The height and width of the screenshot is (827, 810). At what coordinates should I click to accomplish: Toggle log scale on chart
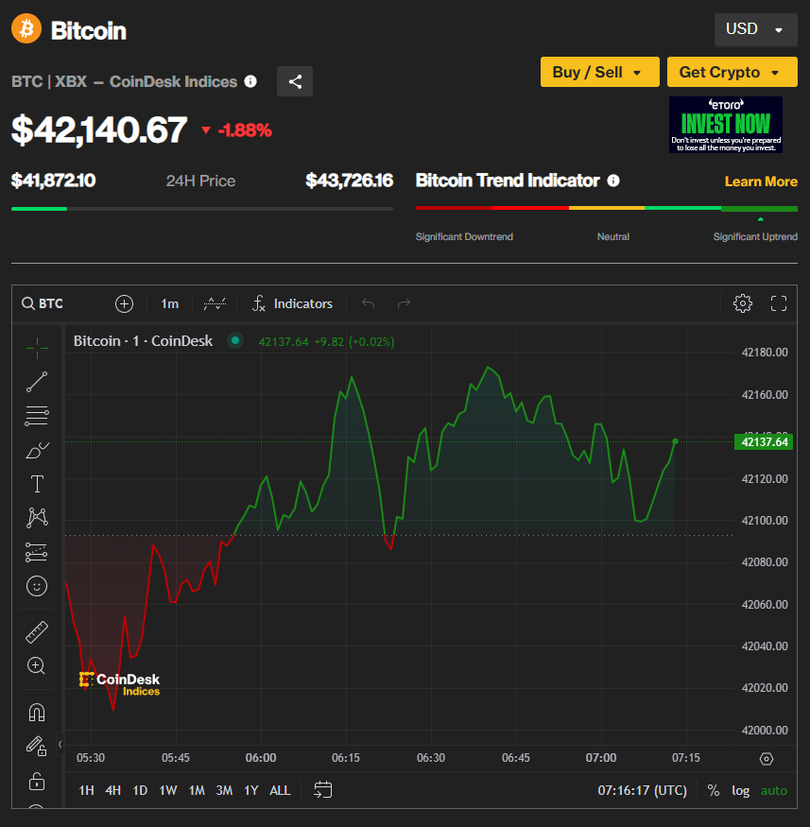click(x=740, y=790)
